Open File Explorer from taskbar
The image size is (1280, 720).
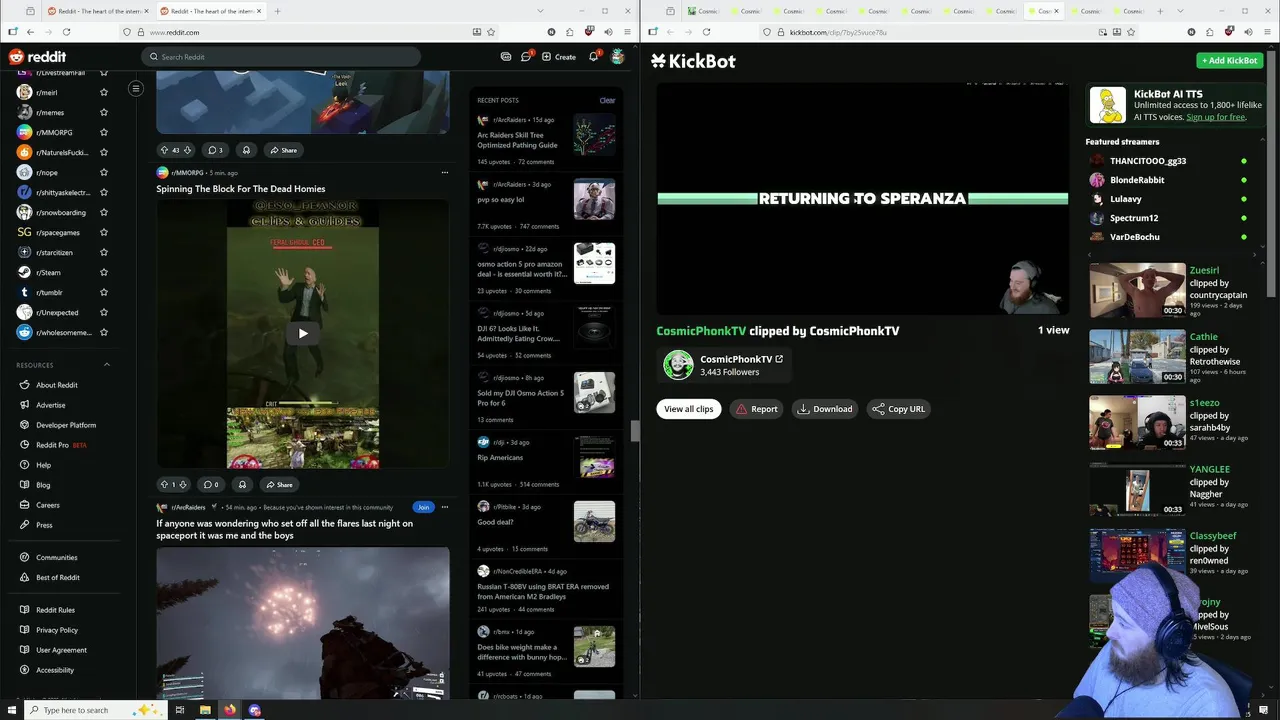pos(205,710)
